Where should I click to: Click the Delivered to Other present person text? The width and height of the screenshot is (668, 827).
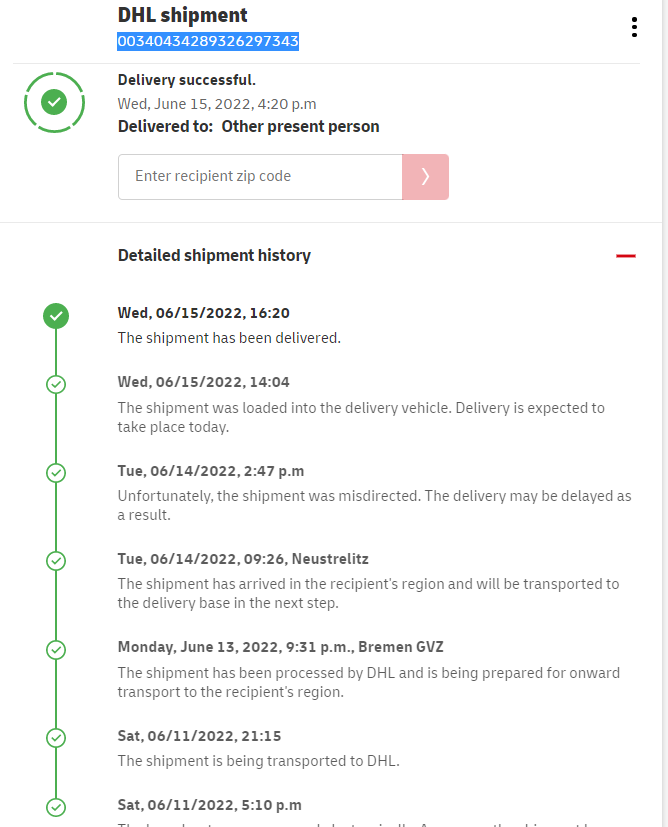point(248,127)
